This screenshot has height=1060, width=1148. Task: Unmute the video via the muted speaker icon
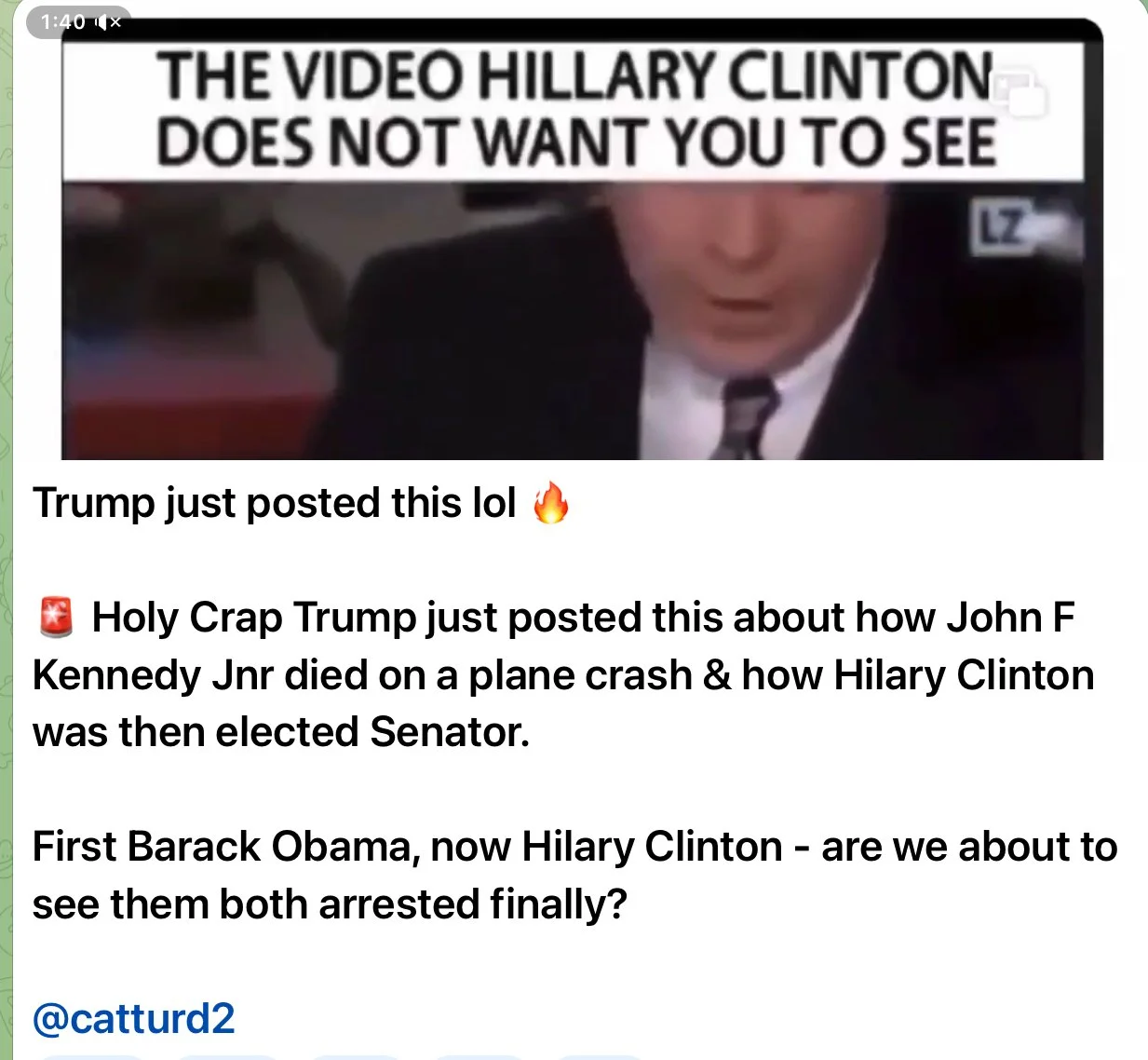108,21
